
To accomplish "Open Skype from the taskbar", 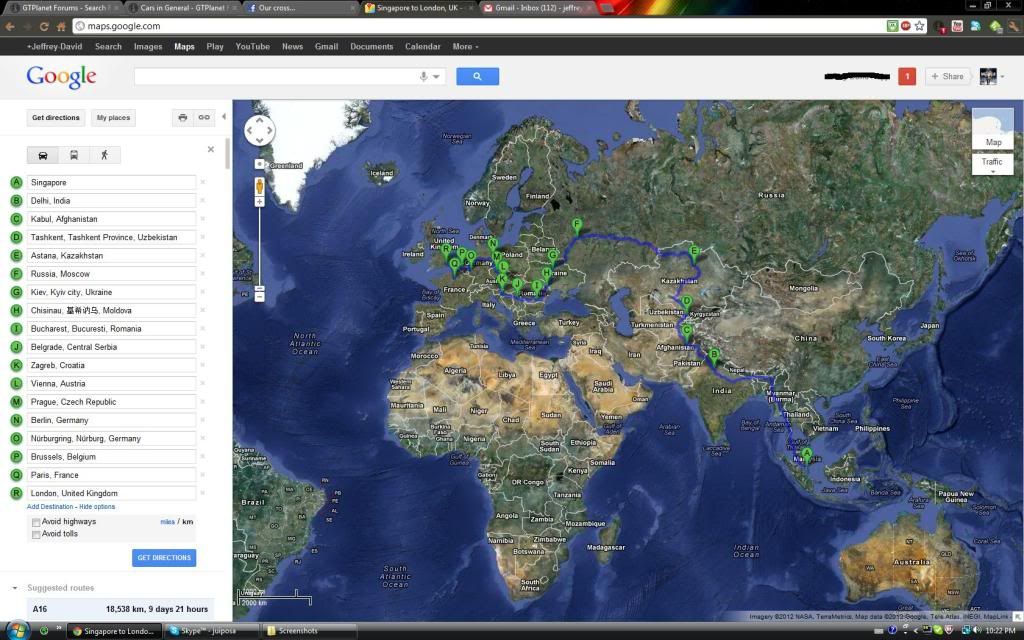I will click(x=212, y=631).
